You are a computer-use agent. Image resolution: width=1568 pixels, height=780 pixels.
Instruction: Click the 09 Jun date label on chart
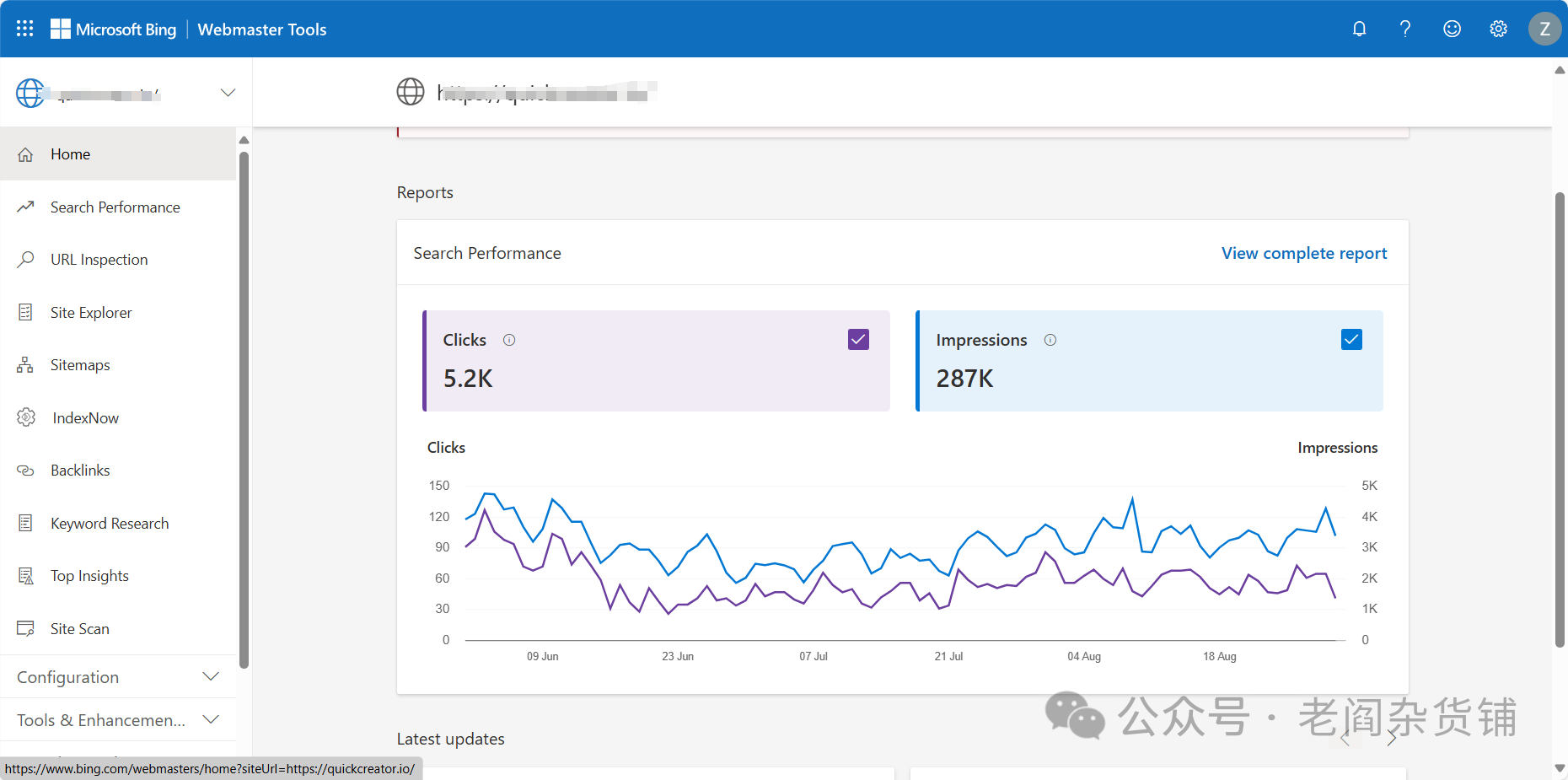[x=543, y=656]
